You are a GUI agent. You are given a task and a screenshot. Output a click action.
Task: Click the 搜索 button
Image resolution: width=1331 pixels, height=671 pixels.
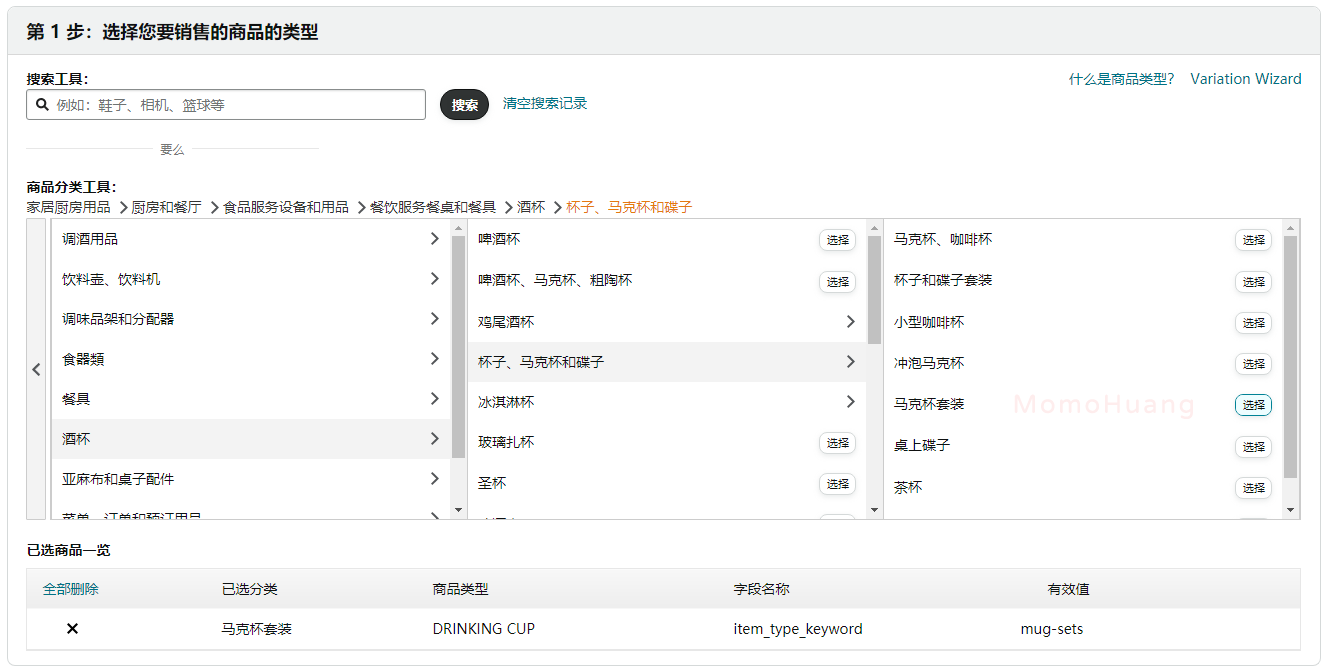tap(464, 104)
